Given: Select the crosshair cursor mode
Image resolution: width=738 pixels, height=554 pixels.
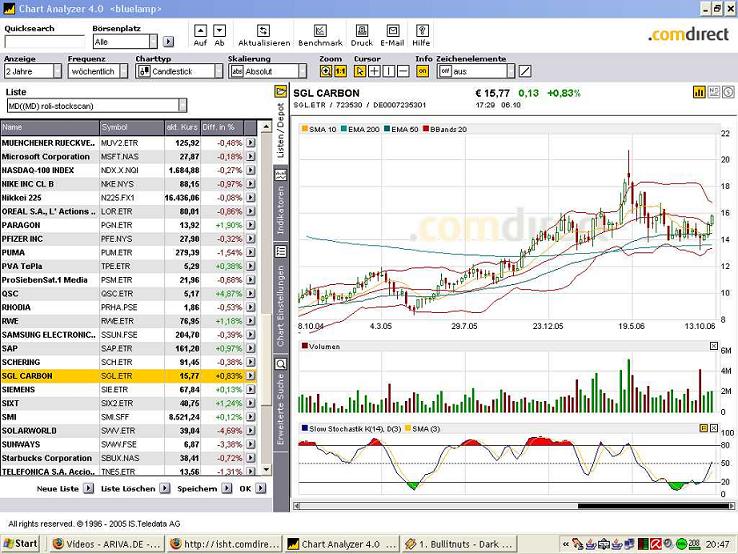Looking at the screenshot, I should click(x=374, y=71).
